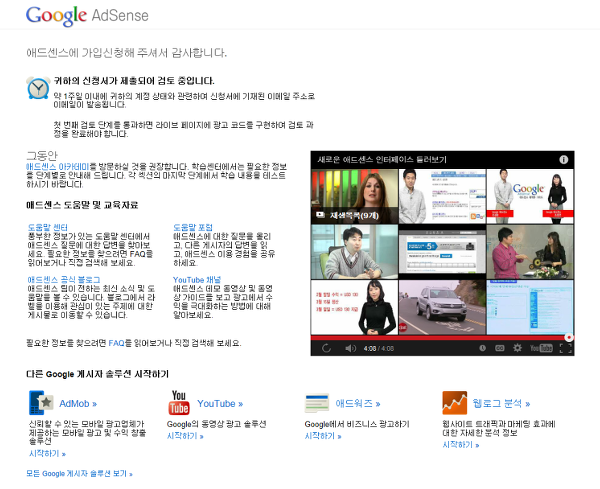
Task: Enter fullscreen mode in video player
Action: click(x=566, y=348)
